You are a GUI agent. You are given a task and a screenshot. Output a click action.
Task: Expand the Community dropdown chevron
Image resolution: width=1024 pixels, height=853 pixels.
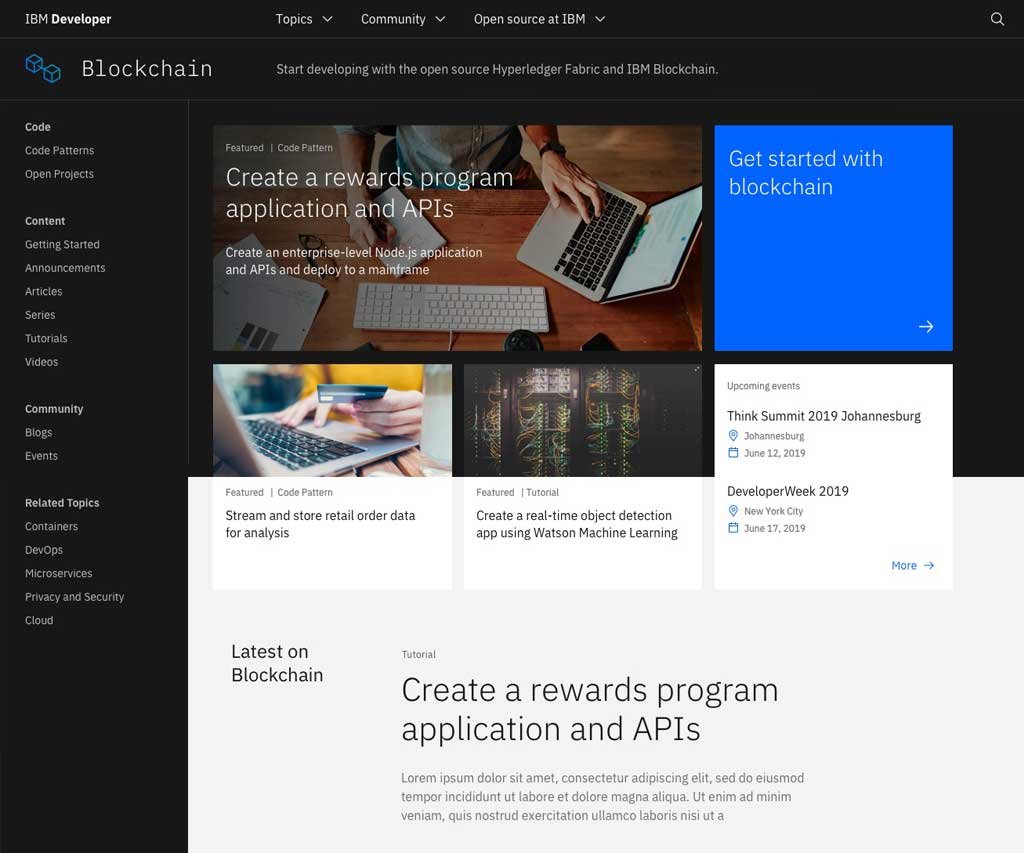[x=440, y=19]
